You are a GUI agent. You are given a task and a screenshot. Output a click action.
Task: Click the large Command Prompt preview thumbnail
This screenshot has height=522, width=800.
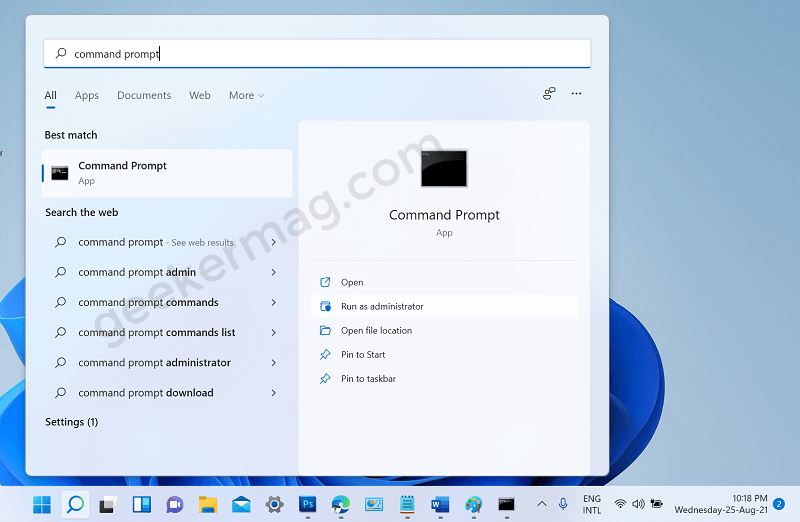[444, 168]
